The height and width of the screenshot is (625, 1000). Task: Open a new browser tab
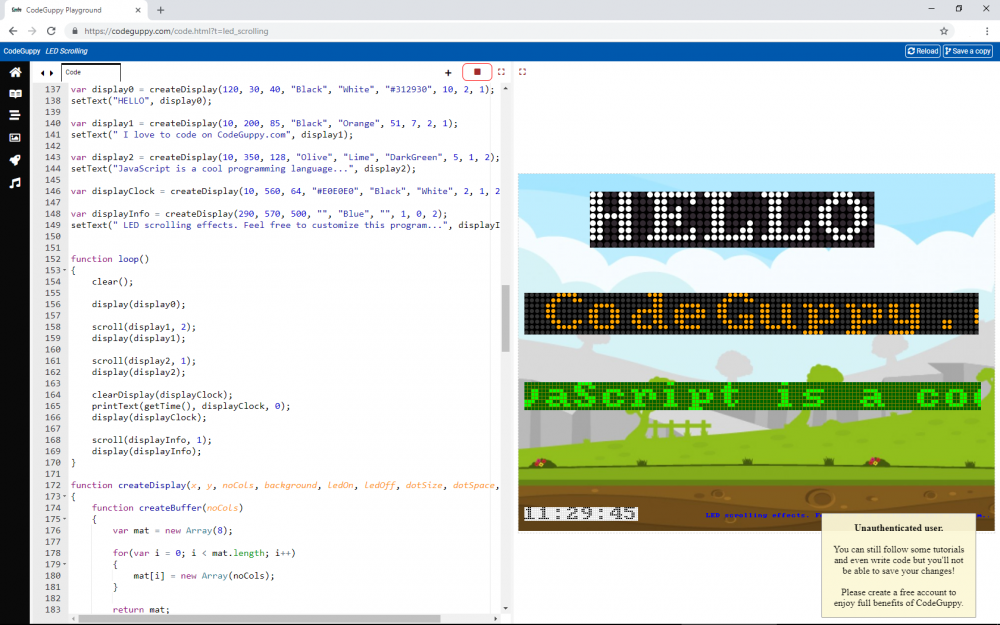point(161,10)
